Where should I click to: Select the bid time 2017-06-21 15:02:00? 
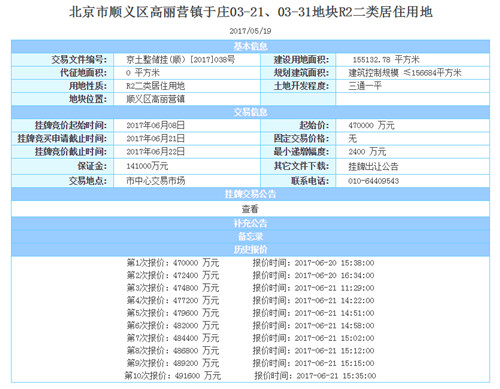[334, 338]
